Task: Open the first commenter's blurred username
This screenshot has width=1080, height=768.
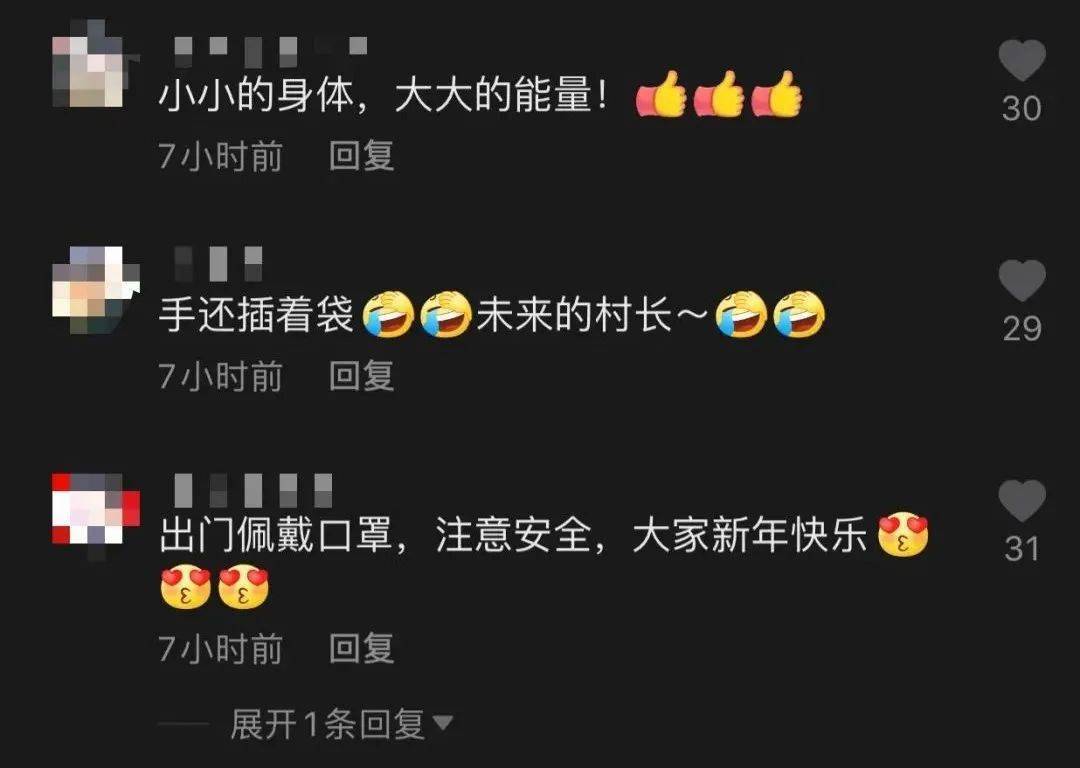Action: tap(270, 49)
